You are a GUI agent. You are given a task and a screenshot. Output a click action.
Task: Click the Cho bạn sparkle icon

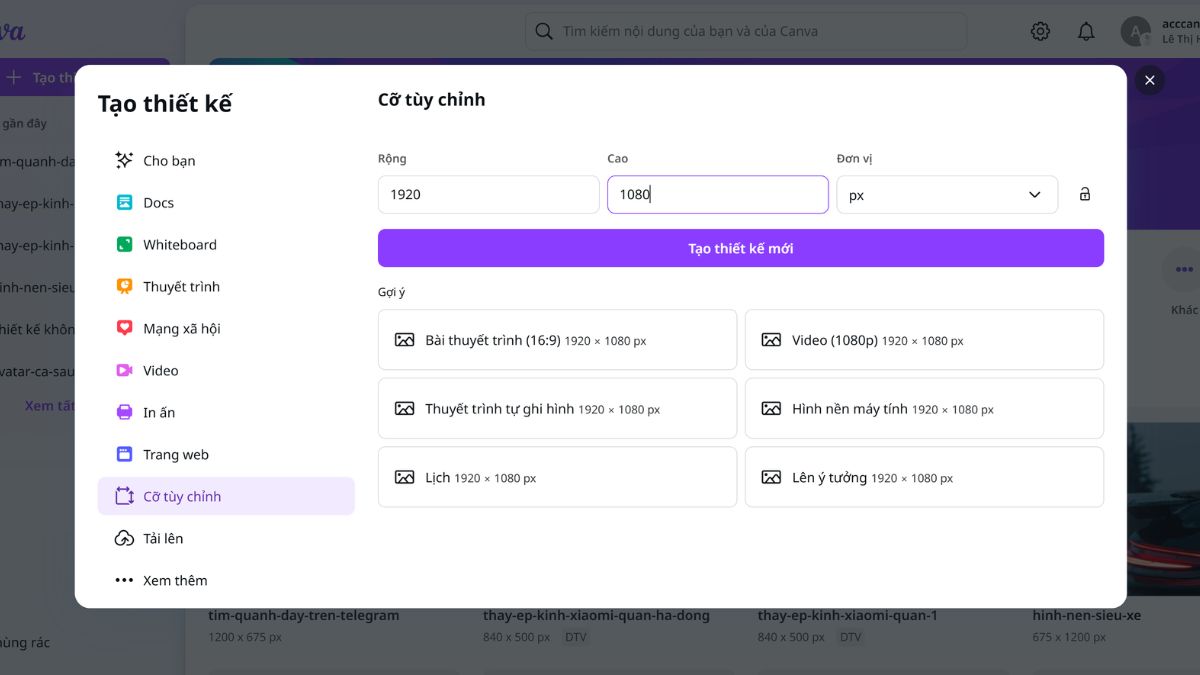tap(124, 160)
